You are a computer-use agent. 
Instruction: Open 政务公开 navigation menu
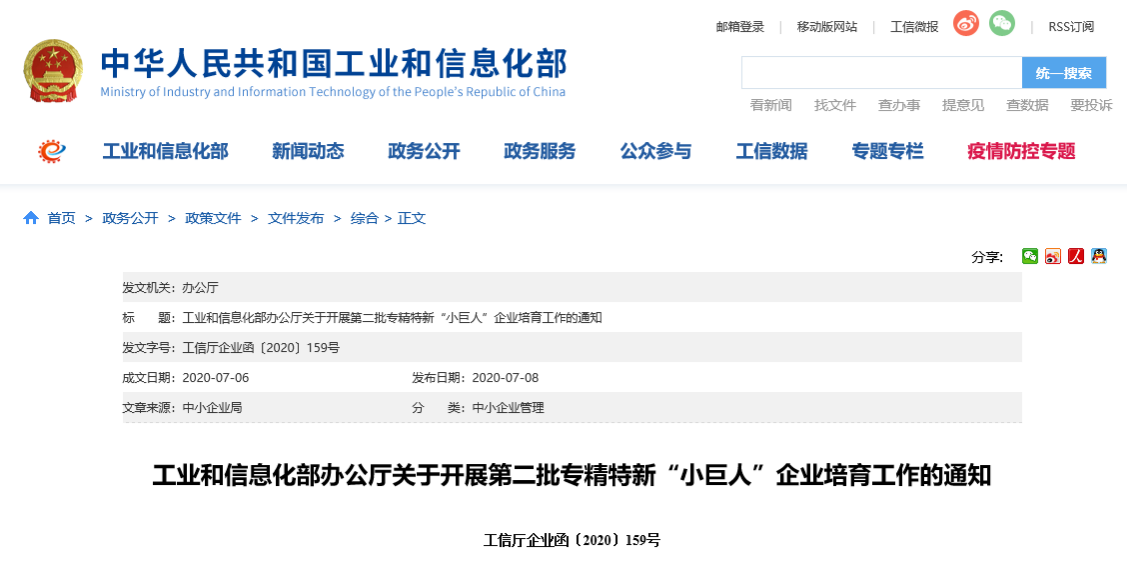click(x=424, y=151)
